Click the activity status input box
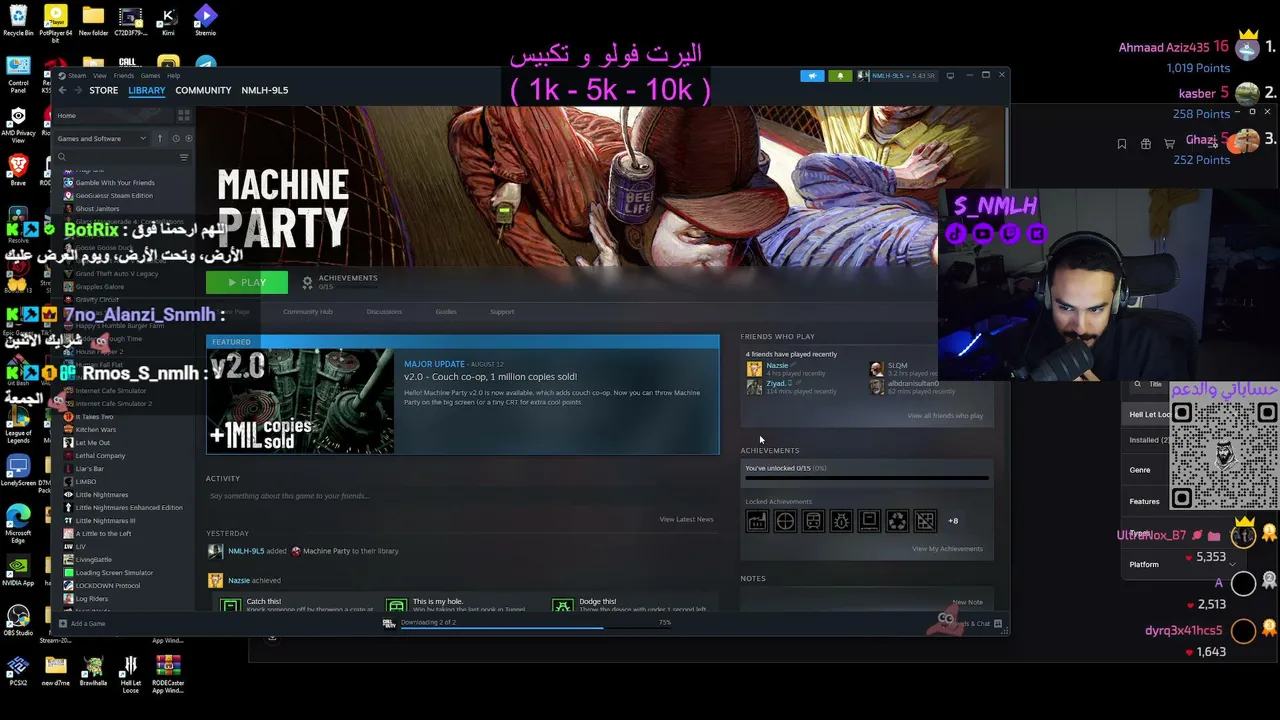Image resolution: width=1280 pixels, height=720 pixels. pyautogui.click(x=462, y=496)
